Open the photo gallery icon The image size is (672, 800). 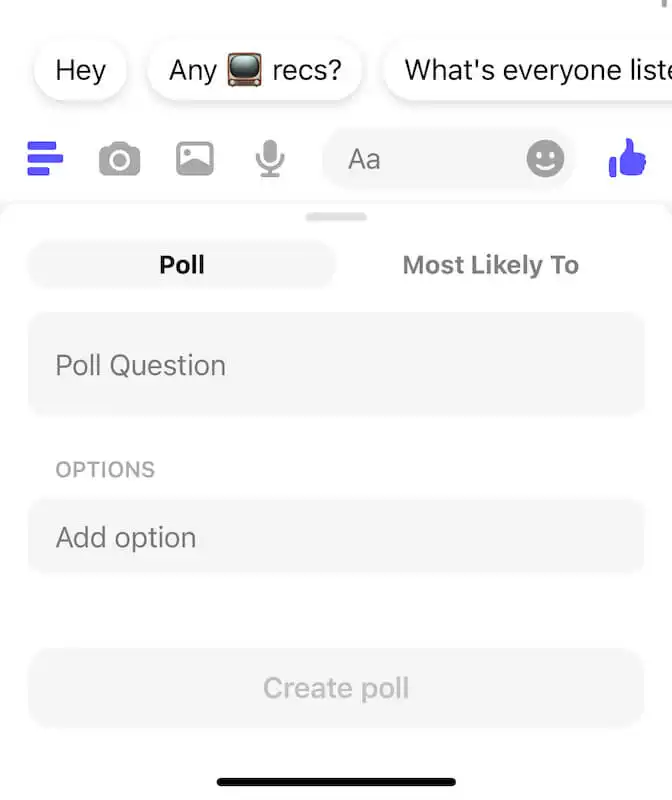[x=195, y=158]
